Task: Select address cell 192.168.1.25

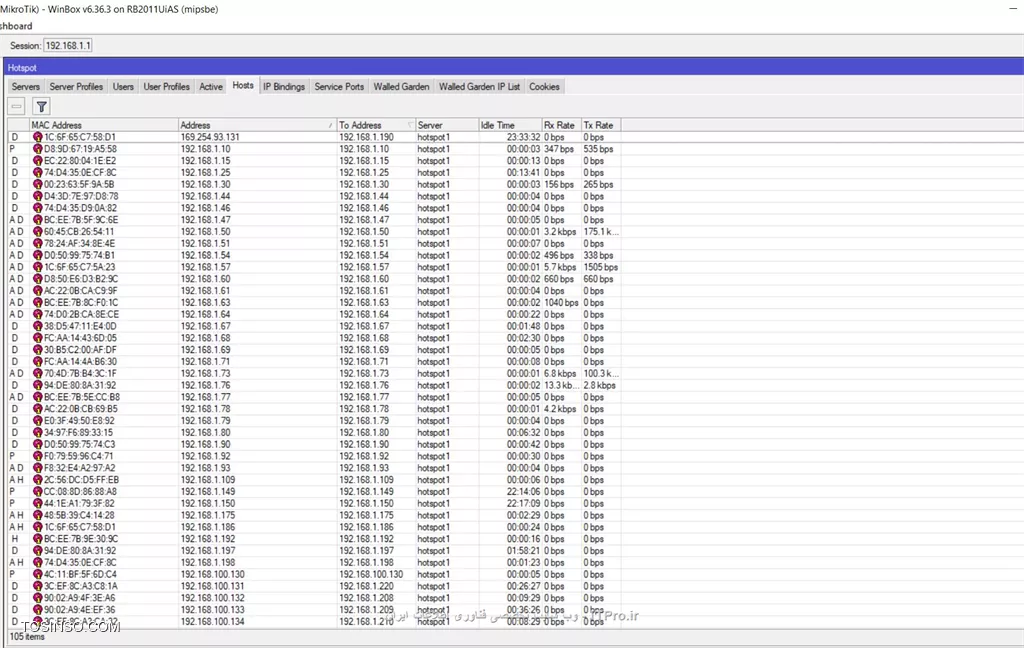Action: (x=205, y=172)
